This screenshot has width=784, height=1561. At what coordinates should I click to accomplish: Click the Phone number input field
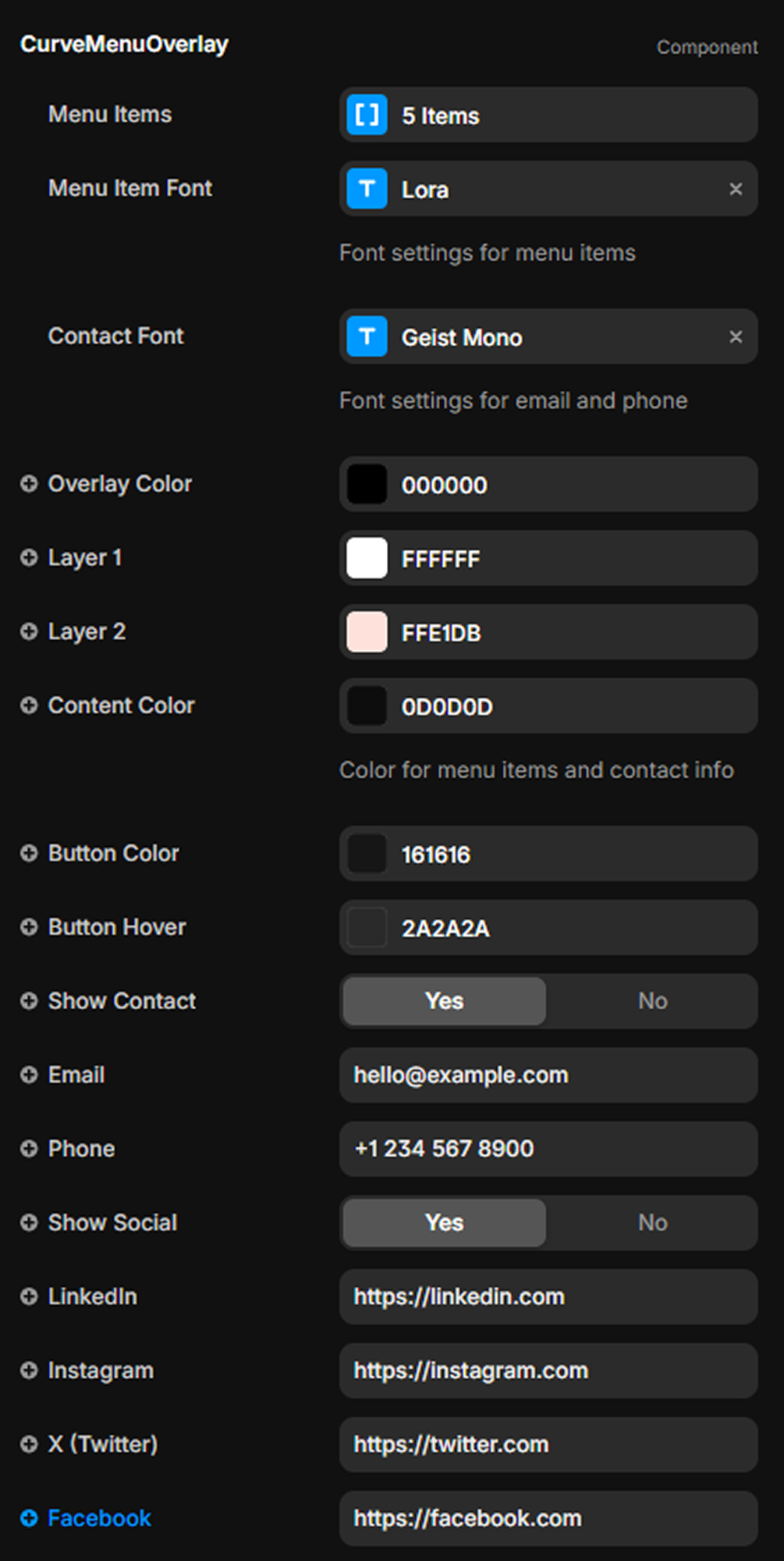548,1149
